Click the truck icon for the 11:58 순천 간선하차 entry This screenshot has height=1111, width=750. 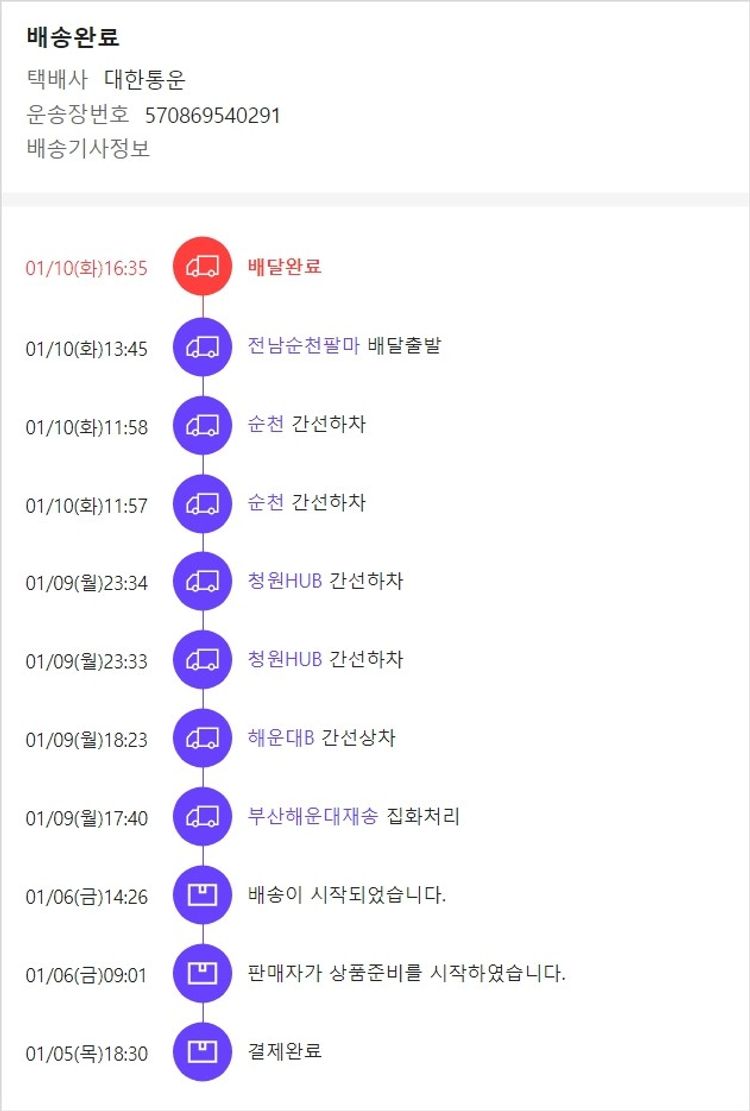[203, 425]
